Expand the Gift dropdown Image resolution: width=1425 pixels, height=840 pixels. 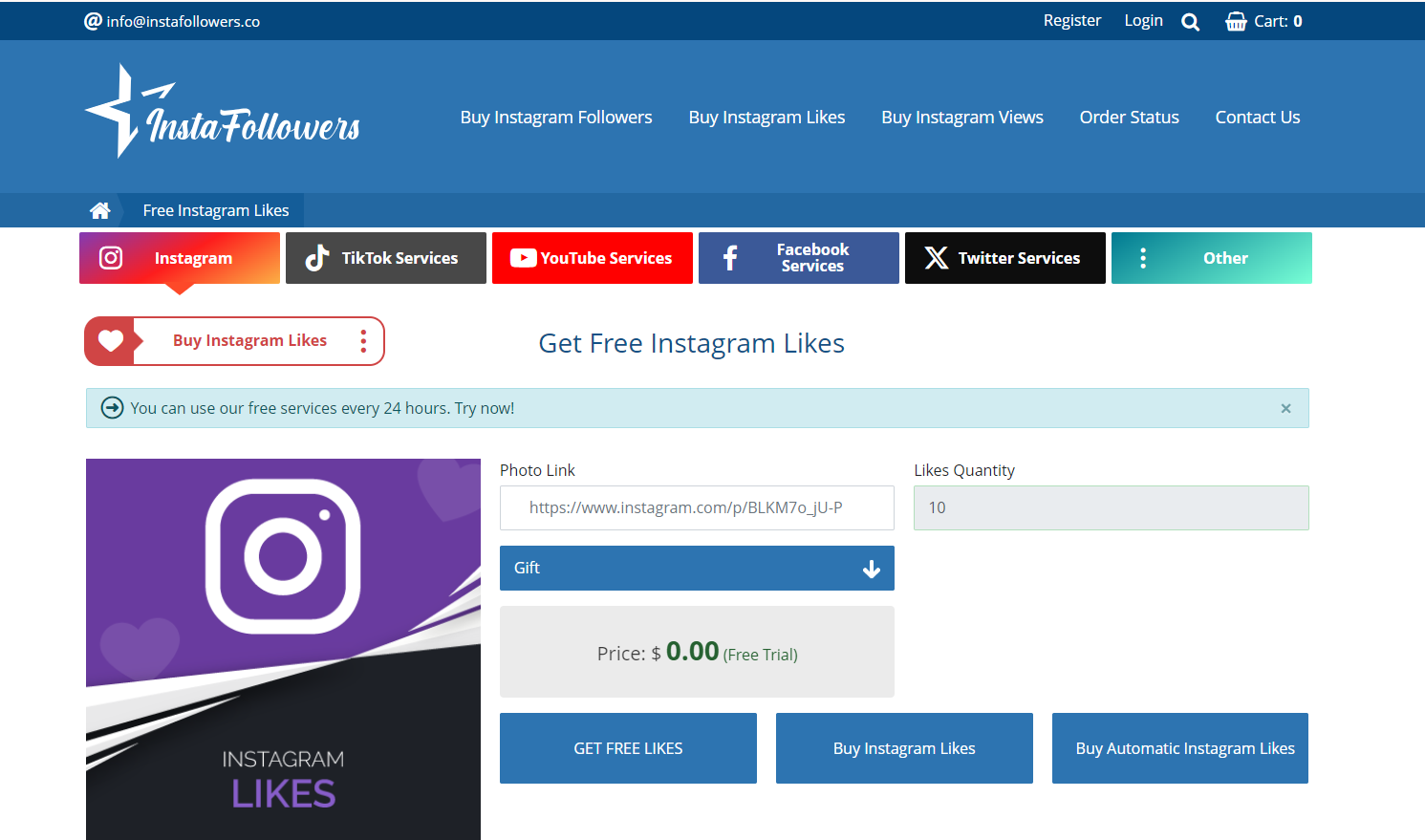click(697, 568)
